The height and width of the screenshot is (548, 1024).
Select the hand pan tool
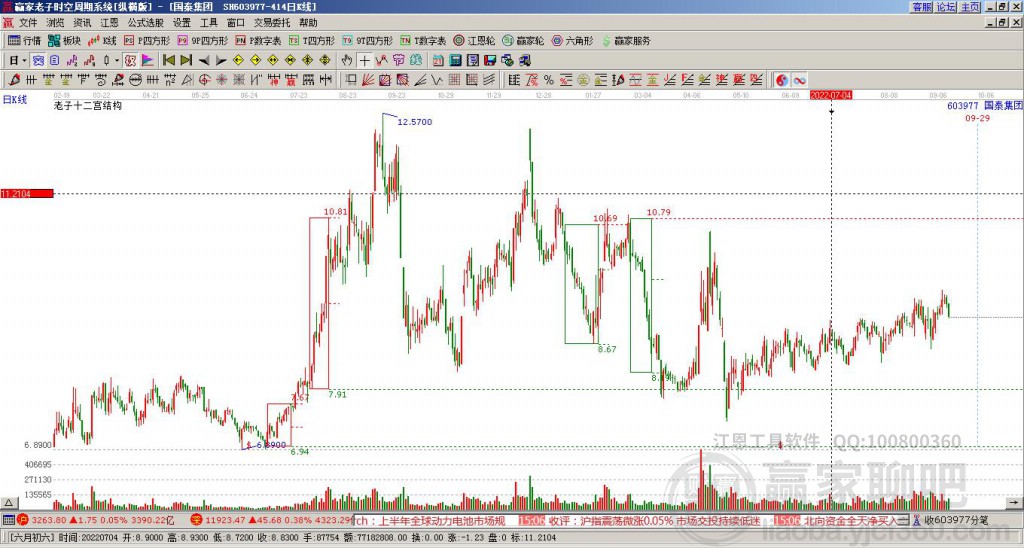click(x=347, y=60)
